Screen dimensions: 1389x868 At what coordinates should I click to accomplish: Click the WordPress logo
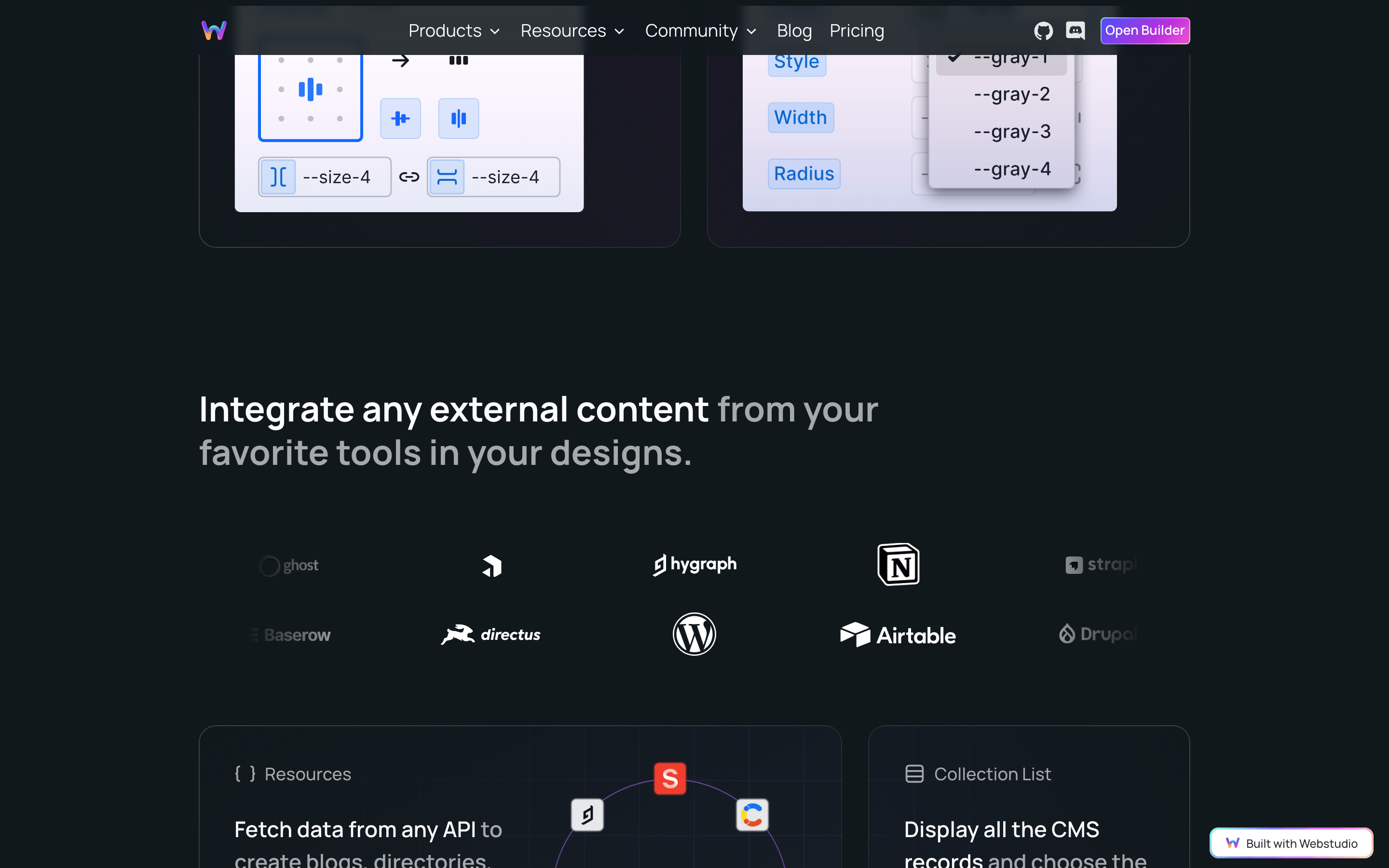point(694,634)
